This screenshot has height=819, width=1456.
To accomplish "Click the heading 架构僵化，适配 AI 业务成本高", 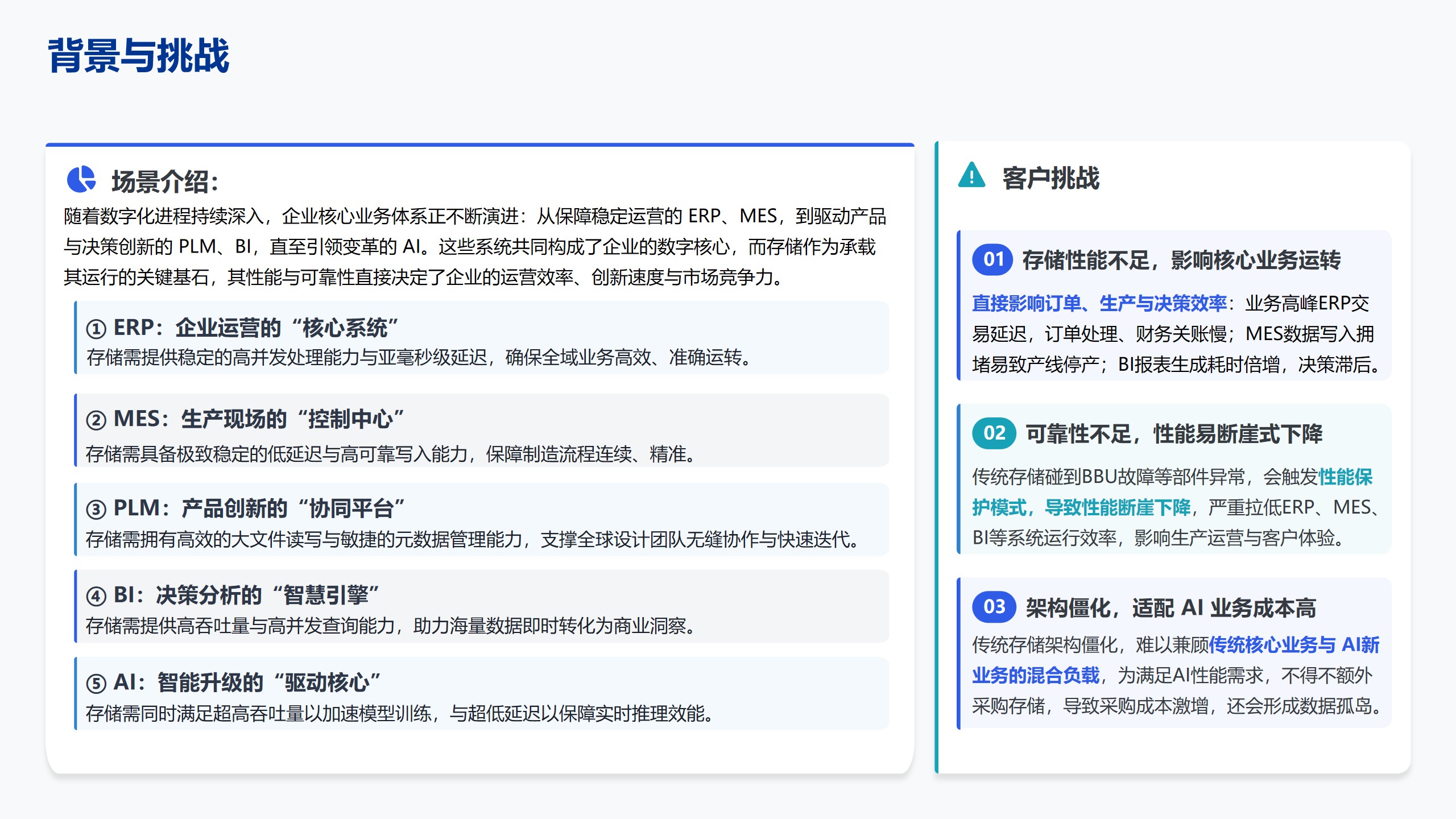I will [x=1170, y=607].
